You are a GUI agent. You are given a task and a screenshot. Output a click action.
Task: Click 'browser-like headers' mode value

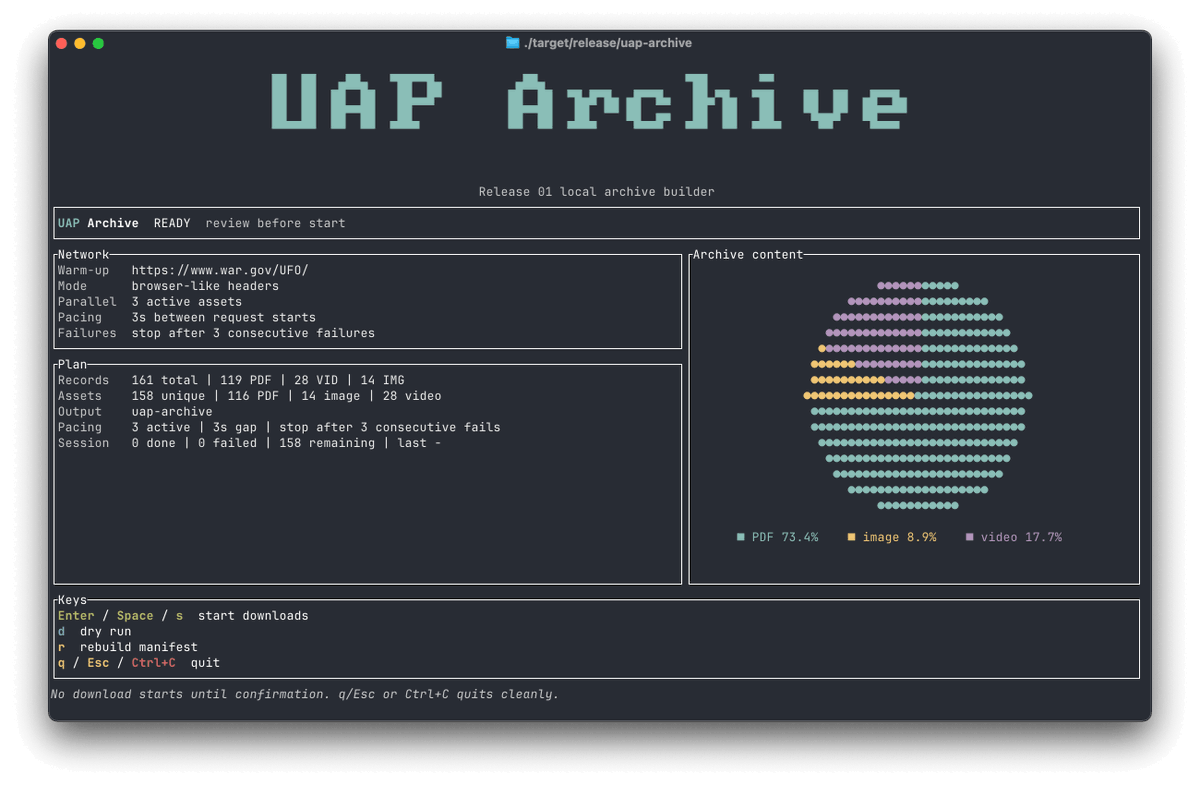205,286
